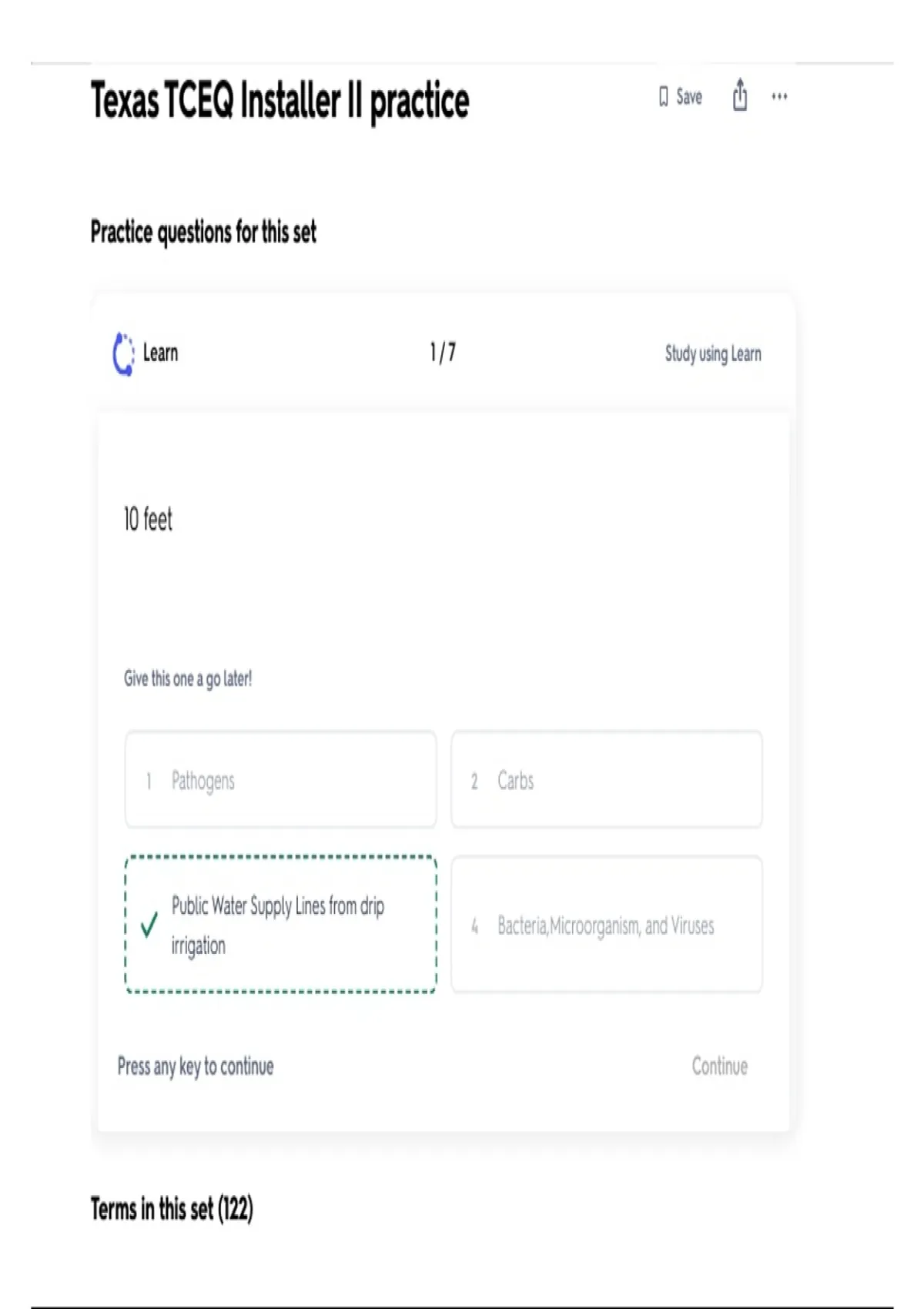Click the "10 feet" question prompt
The width and height of the screenshot is (924, 1309).
click(x=149, y=520)
